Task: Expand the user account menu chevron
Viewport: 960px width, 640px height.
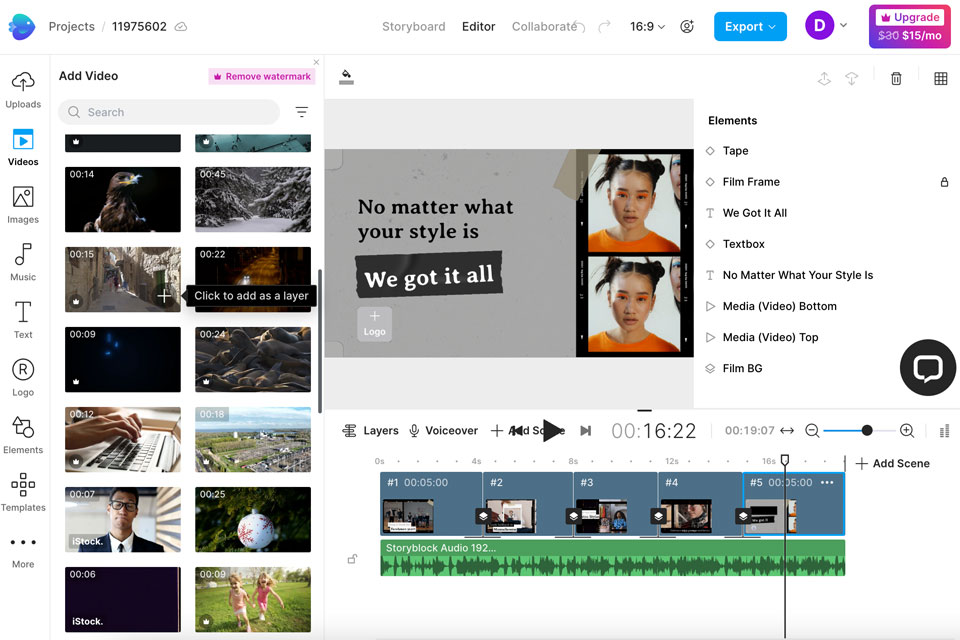Action: (843, 26)
